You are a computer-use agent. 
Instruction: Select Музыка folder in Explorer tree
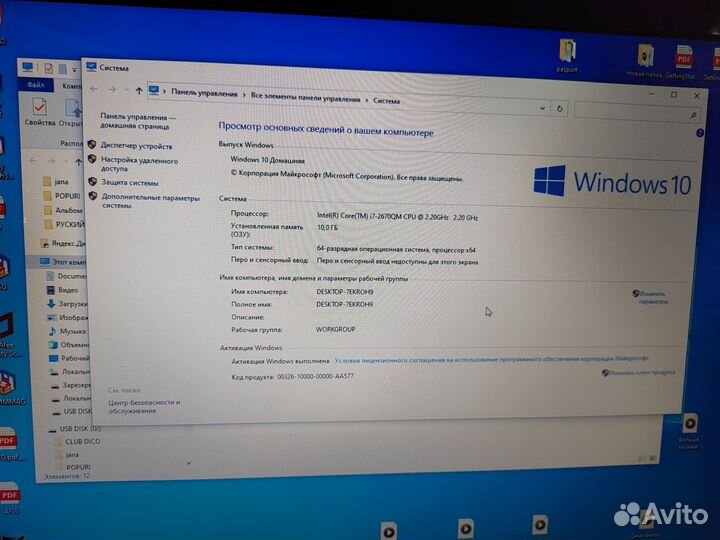pos(67,331)
